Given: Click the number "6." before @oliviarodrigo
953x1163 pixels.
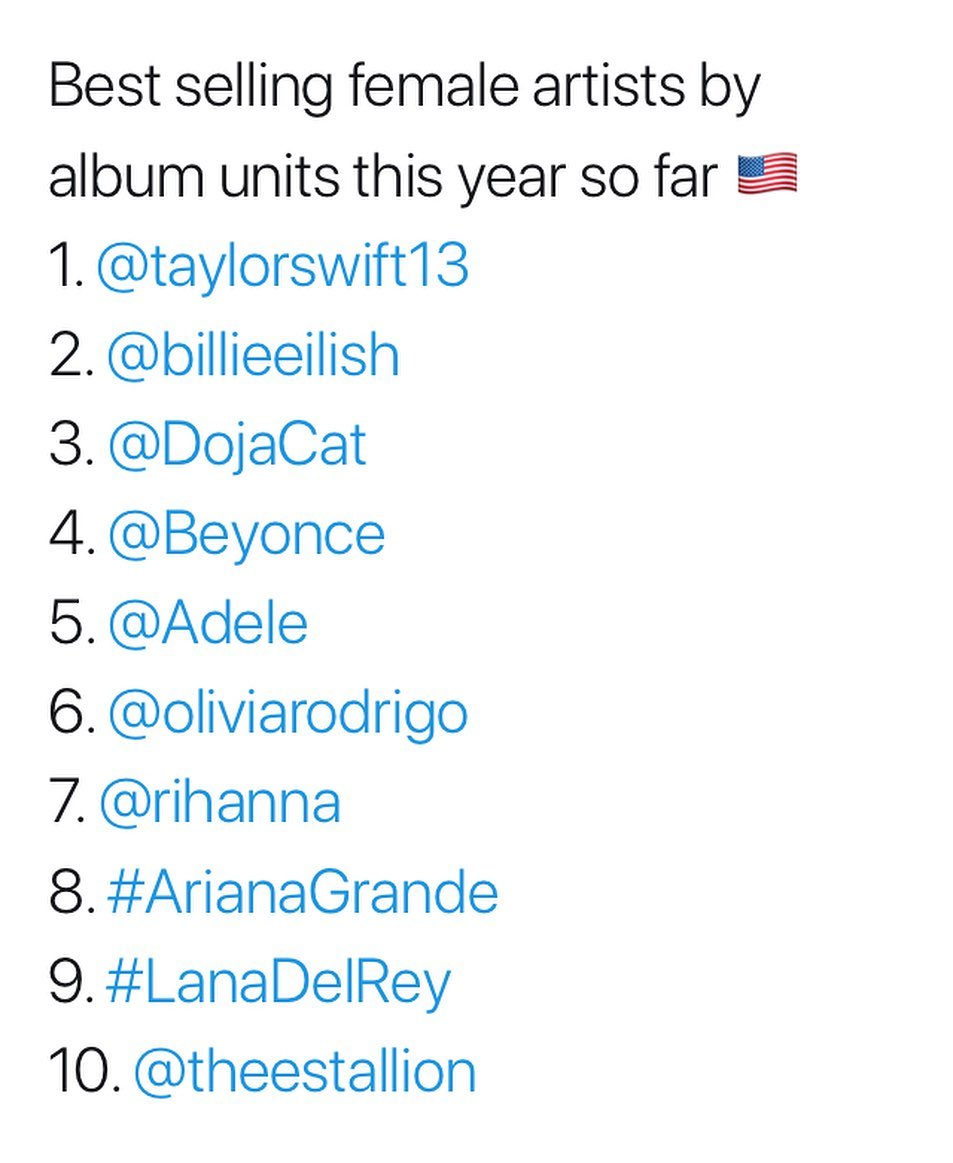Looking at the screenshot, I should pyautogui.click(x=71, y=714).
